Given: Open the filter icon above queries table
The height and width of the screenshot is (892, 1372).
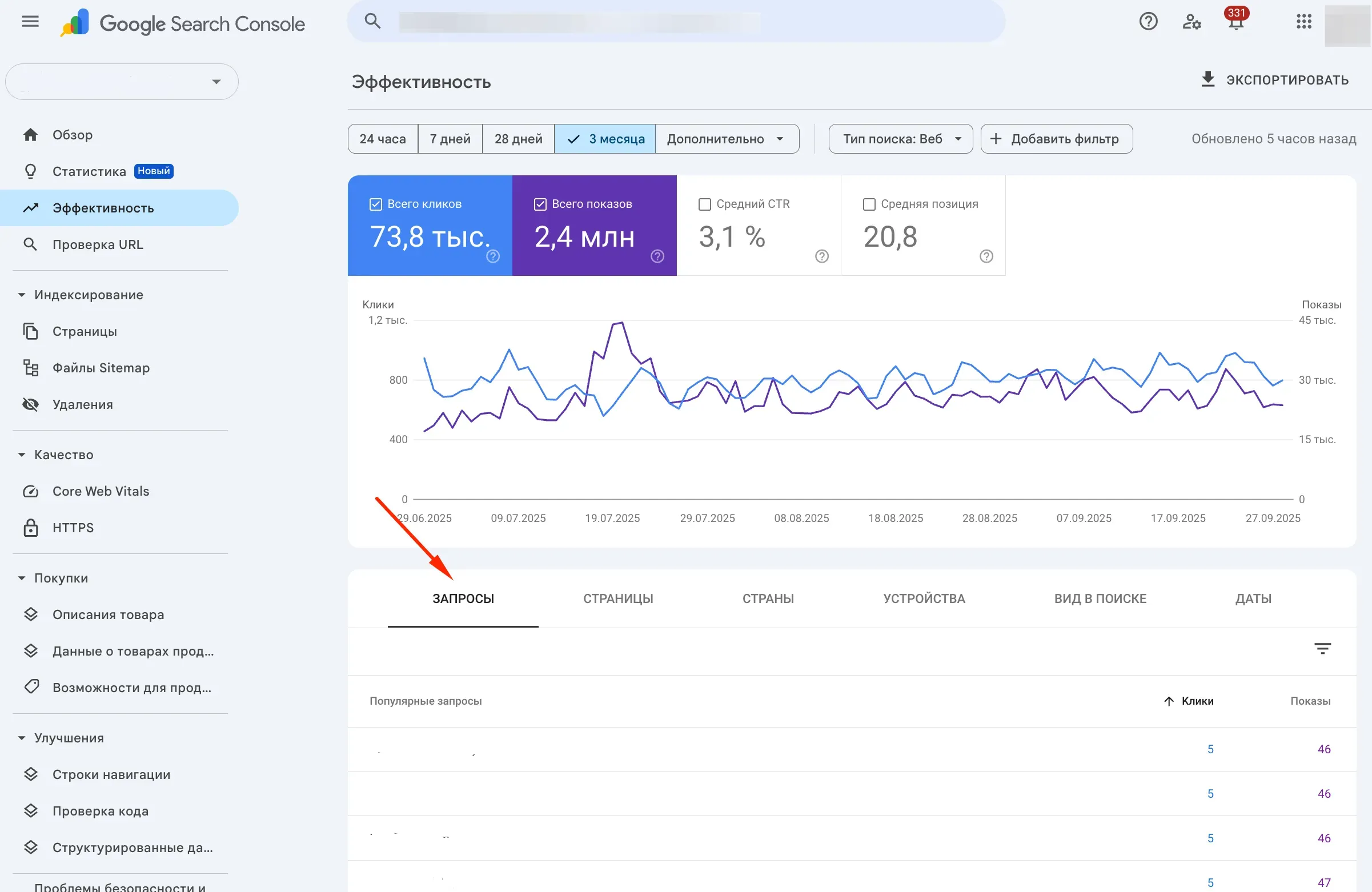Looking at the screenshot, I should [1322, 648].
